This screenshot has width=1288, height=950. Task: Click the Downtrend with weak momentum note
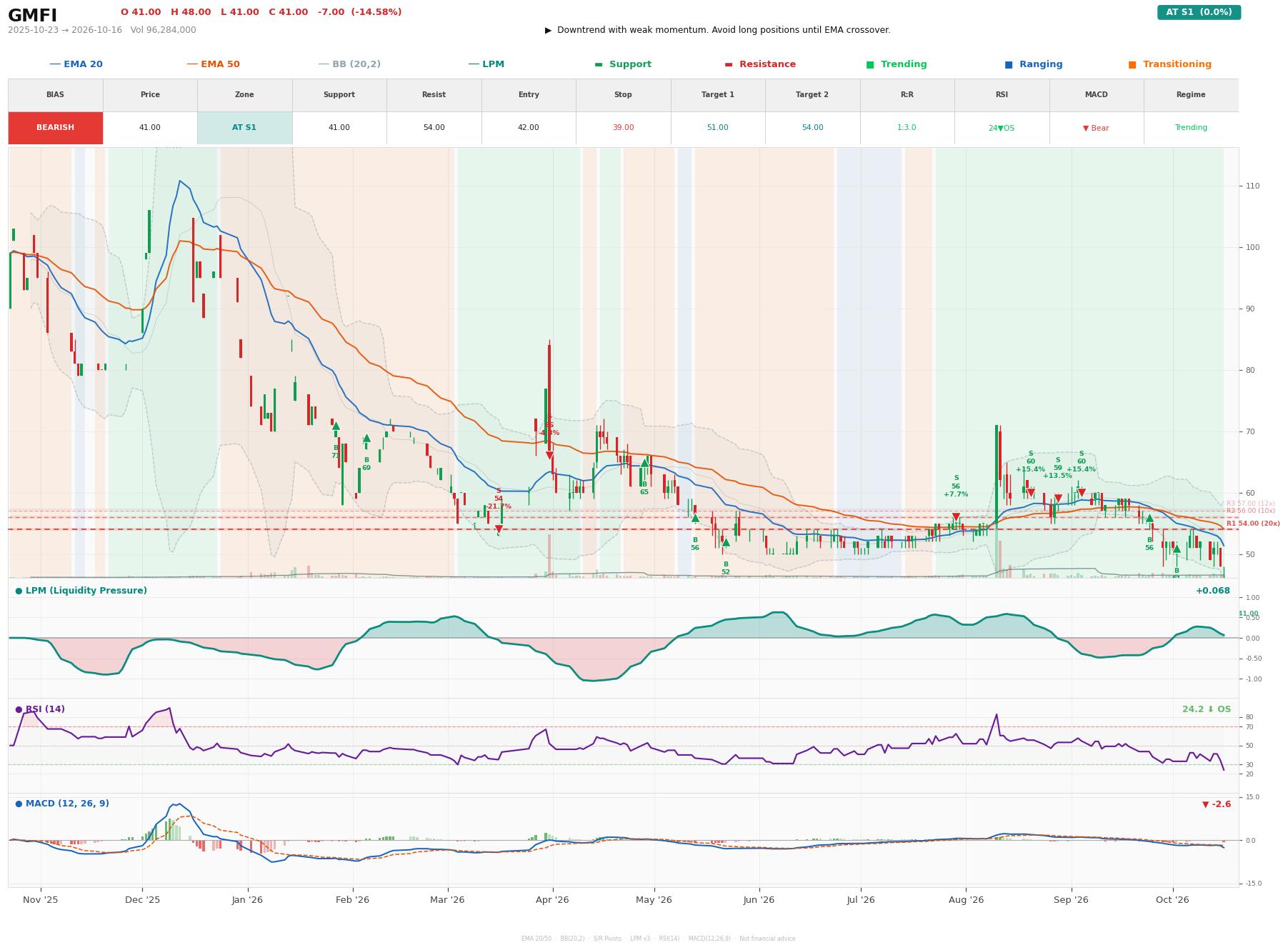point(718,30)
